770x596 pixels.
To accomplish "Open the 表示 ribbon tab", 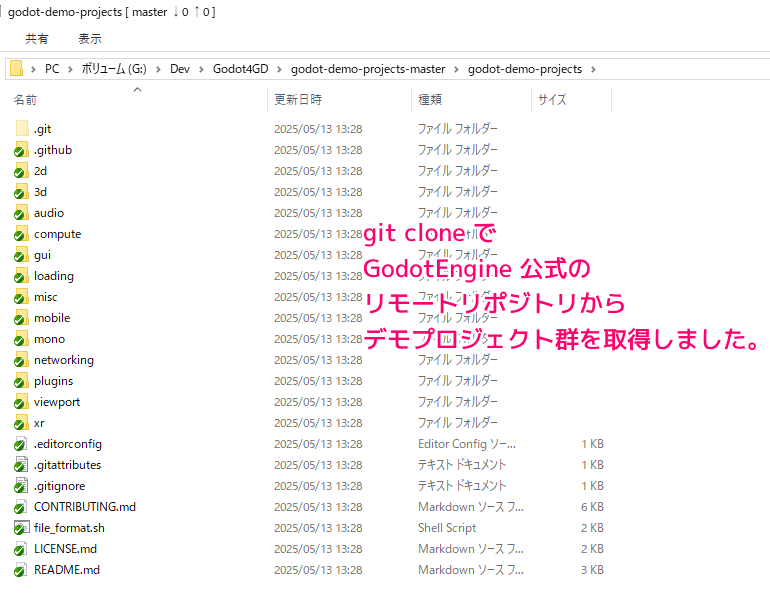I will [90, 39].
